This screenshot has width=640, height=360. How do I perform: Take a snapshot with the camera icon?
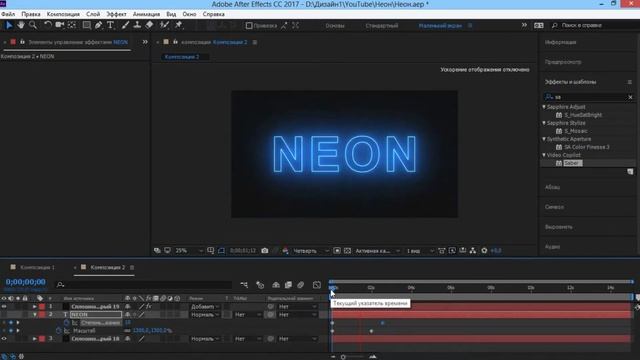(x=264, y=251)
